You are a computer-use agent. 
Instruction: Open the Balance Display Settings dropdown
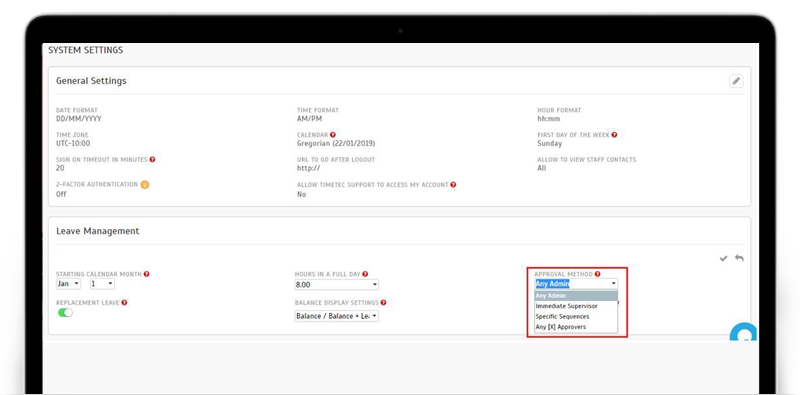pyautogui.click(x=337, y=316)
